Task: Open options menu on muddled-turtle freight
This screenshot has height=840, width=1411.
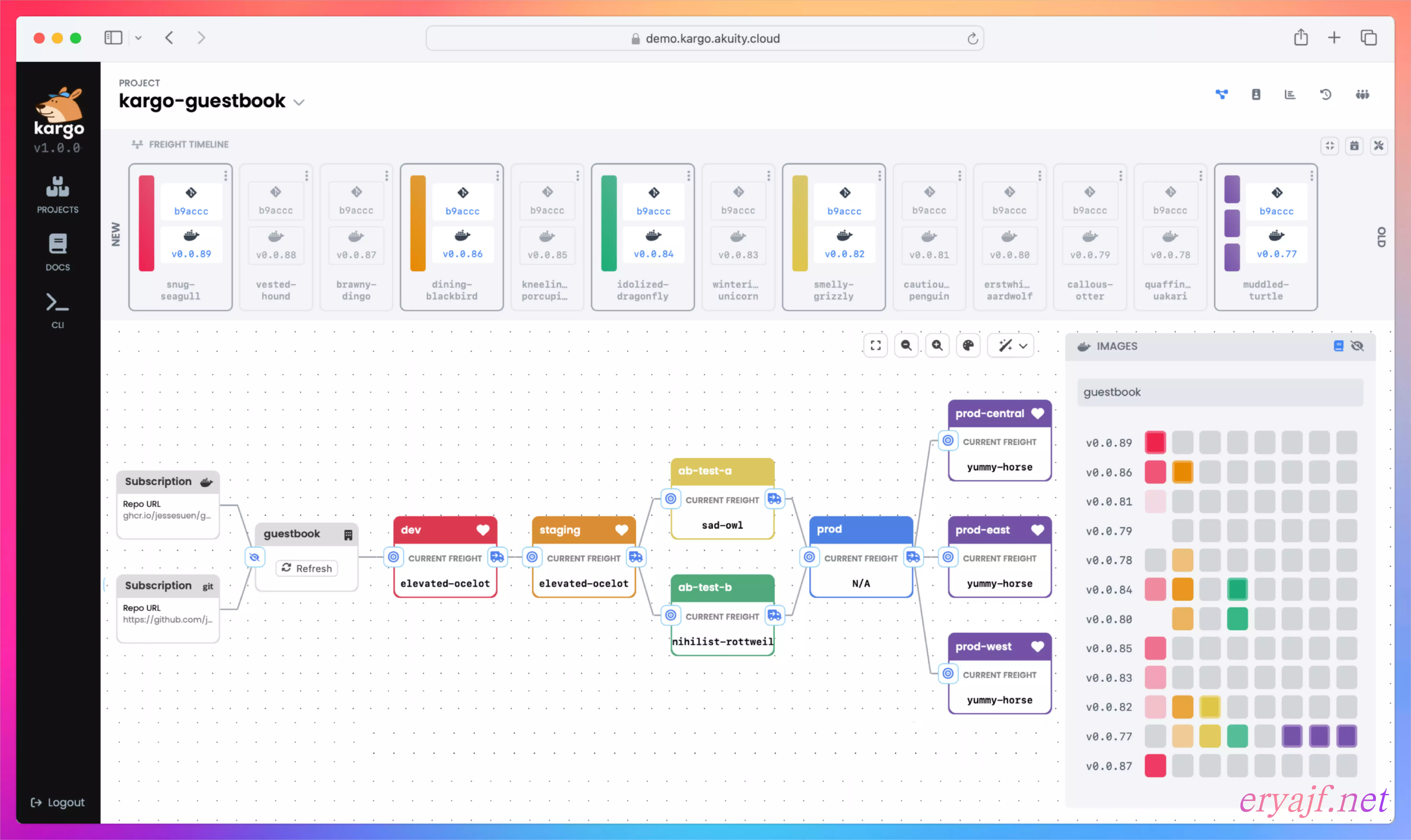Action: pyautogui.click(x=1311, y=176)
